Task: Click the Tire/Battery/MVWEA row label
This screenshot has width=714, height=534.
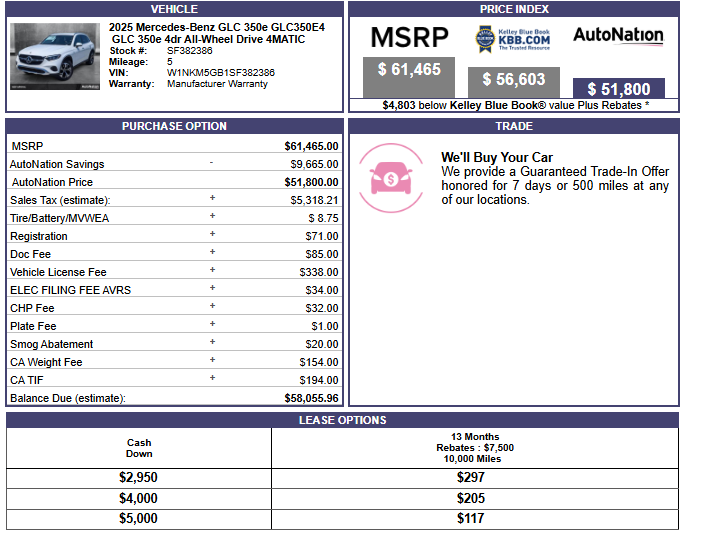Action: coord(60,219)
